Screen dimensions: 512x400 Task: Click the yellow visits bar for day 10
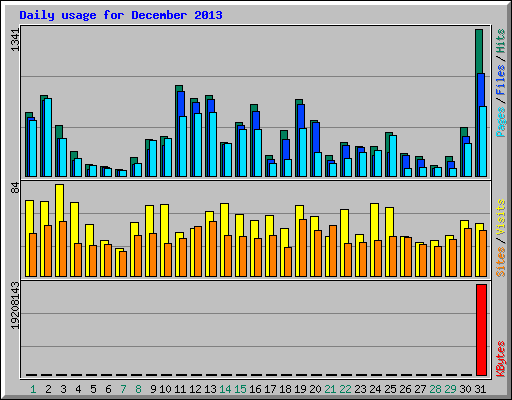pyautogui.click(x=164, y=224)
